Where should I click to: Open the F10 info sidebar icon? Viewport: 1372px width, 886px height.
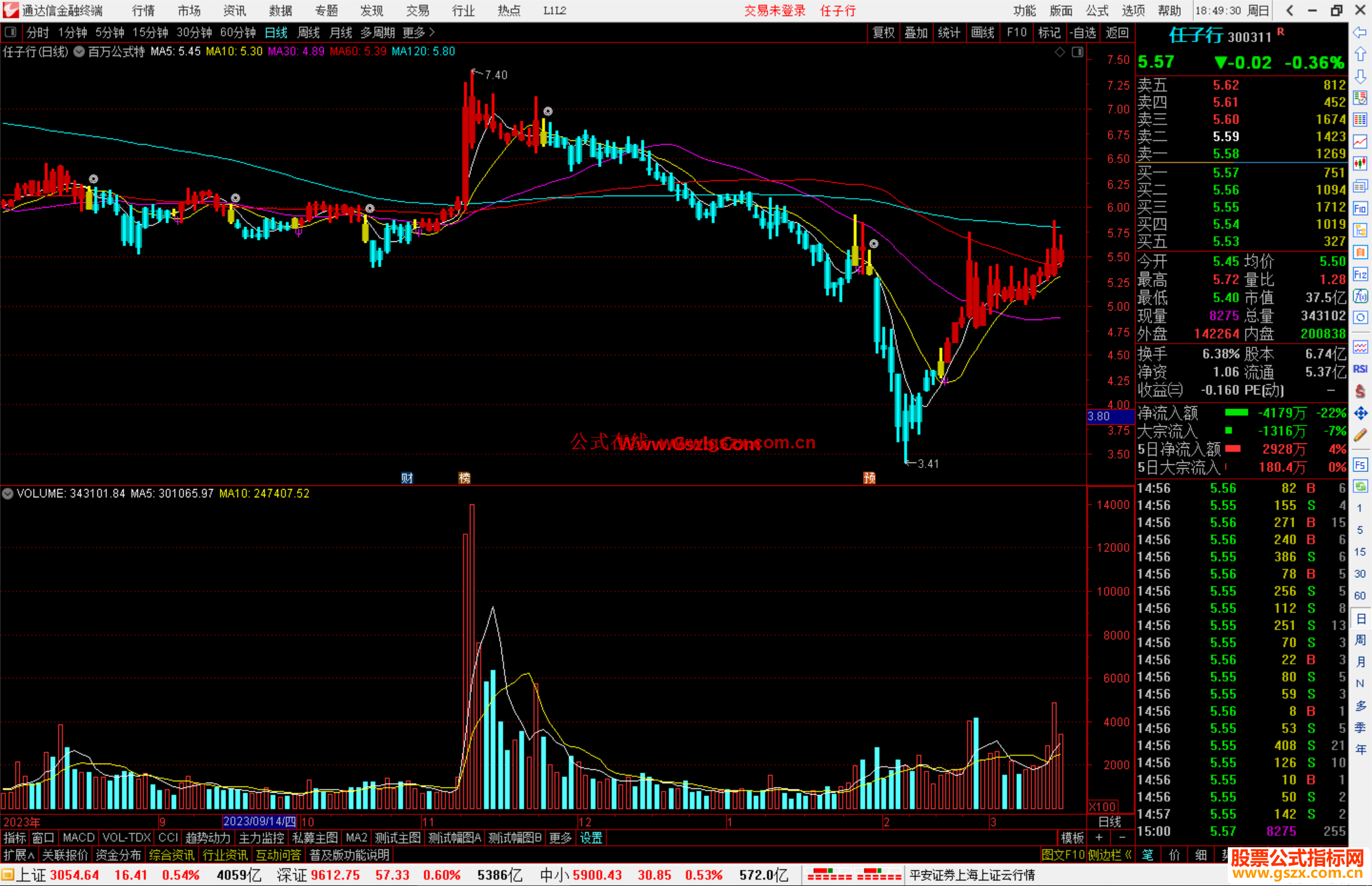(1360, 208)
